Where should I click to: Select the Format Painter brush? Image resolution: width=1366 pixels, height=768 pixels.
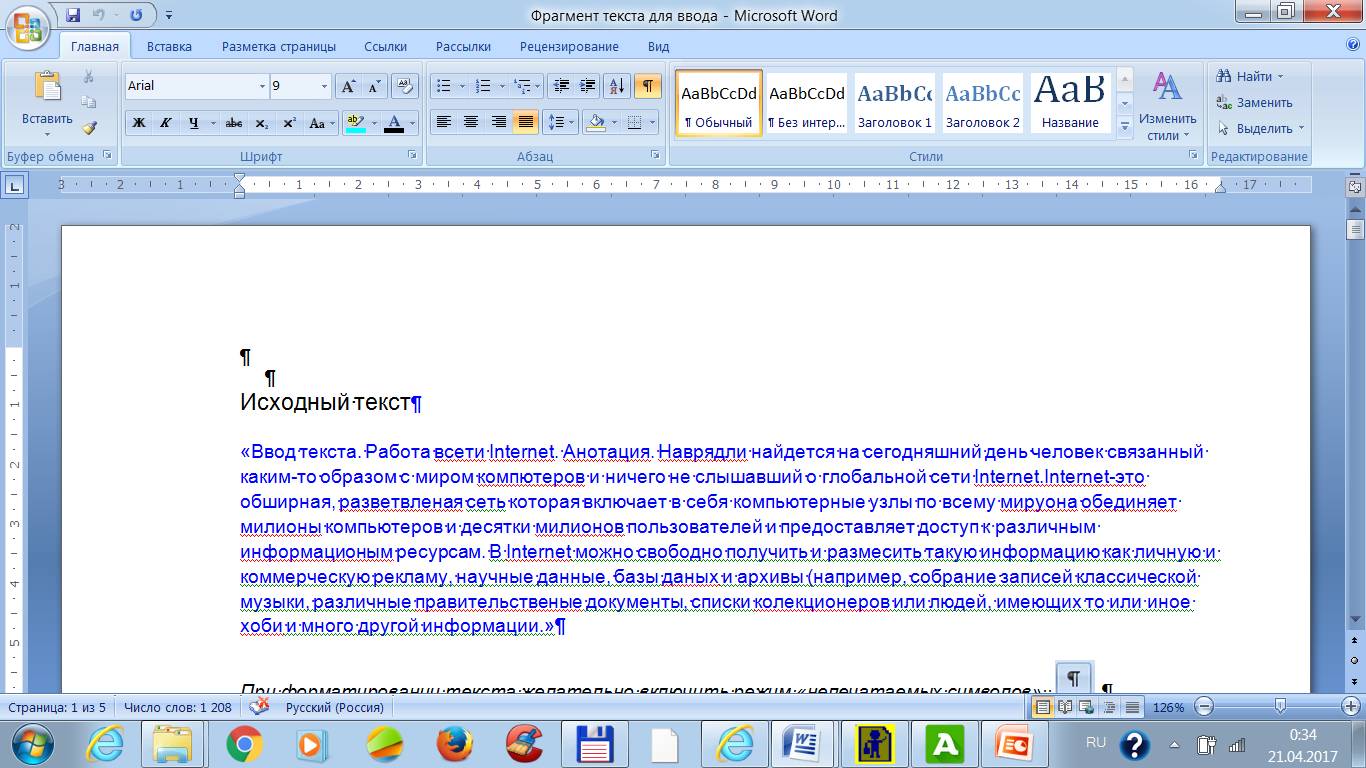pyautogui.click(x=89, y=127)
